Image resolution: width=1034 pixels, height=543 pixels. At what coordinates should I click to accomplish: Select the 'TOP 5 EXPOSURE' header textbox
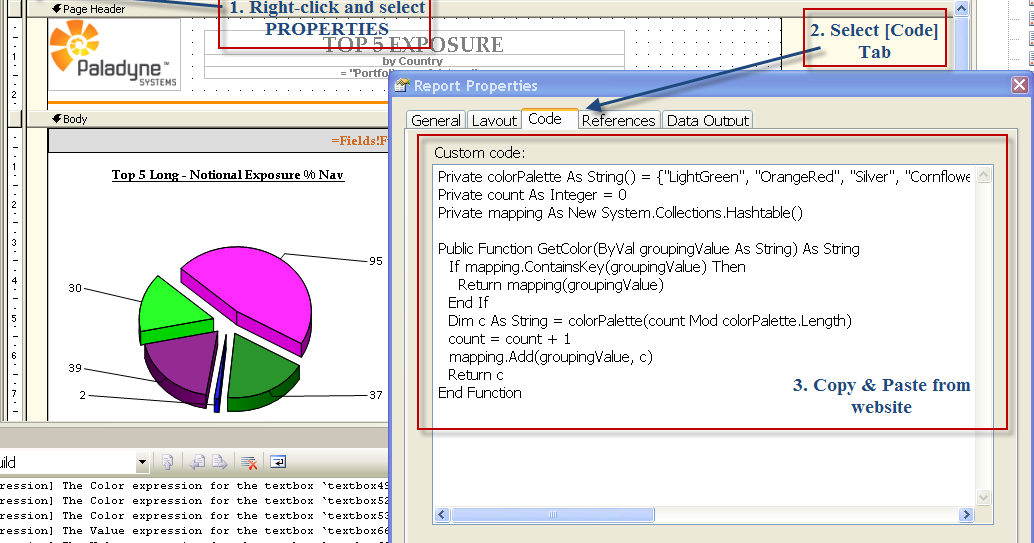coord(414,44)
